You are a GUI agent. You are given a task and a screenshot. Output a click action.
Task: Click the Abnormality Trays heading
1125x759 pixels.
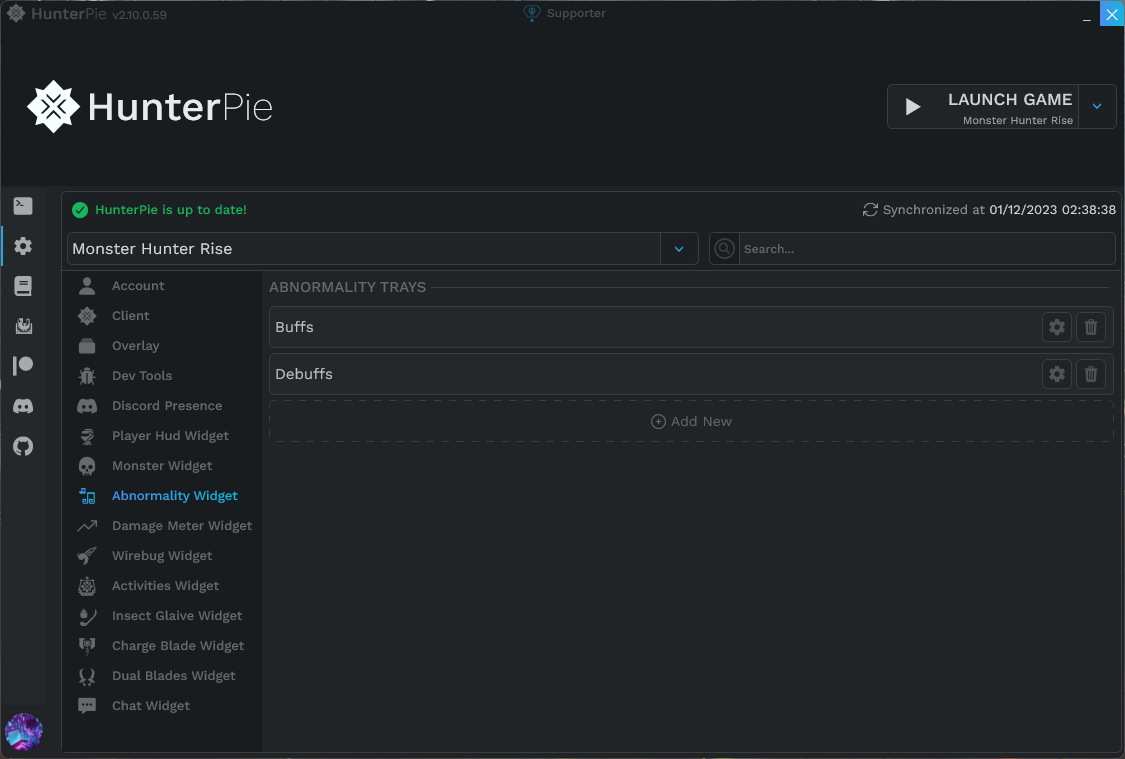pyautogui.click(x=347, y=287)
